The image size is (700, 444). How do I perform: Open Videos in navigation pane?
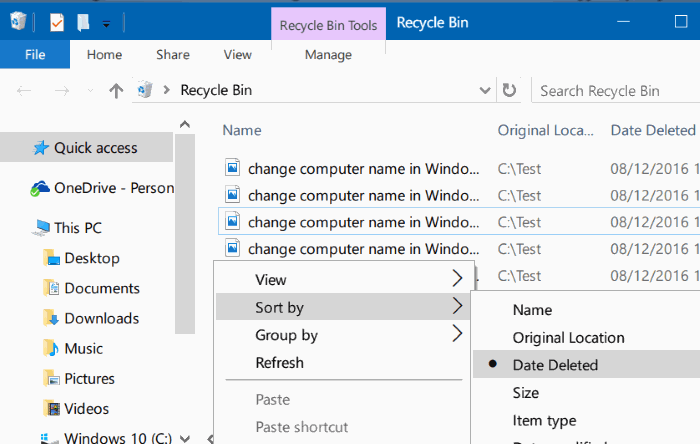click(x=87, y=409)
